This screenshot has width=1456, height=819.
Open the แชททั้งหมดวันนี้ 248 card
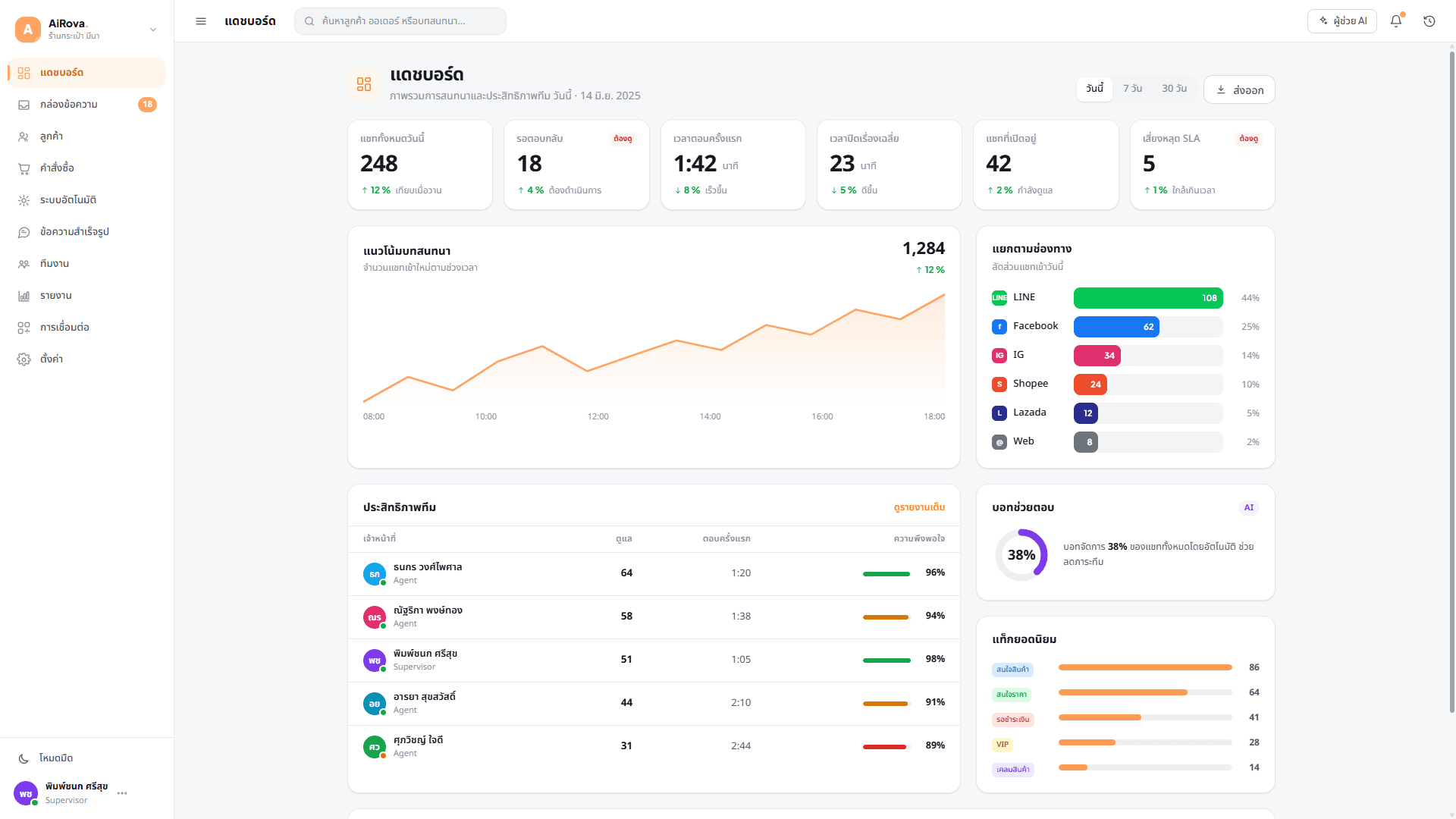420,165
